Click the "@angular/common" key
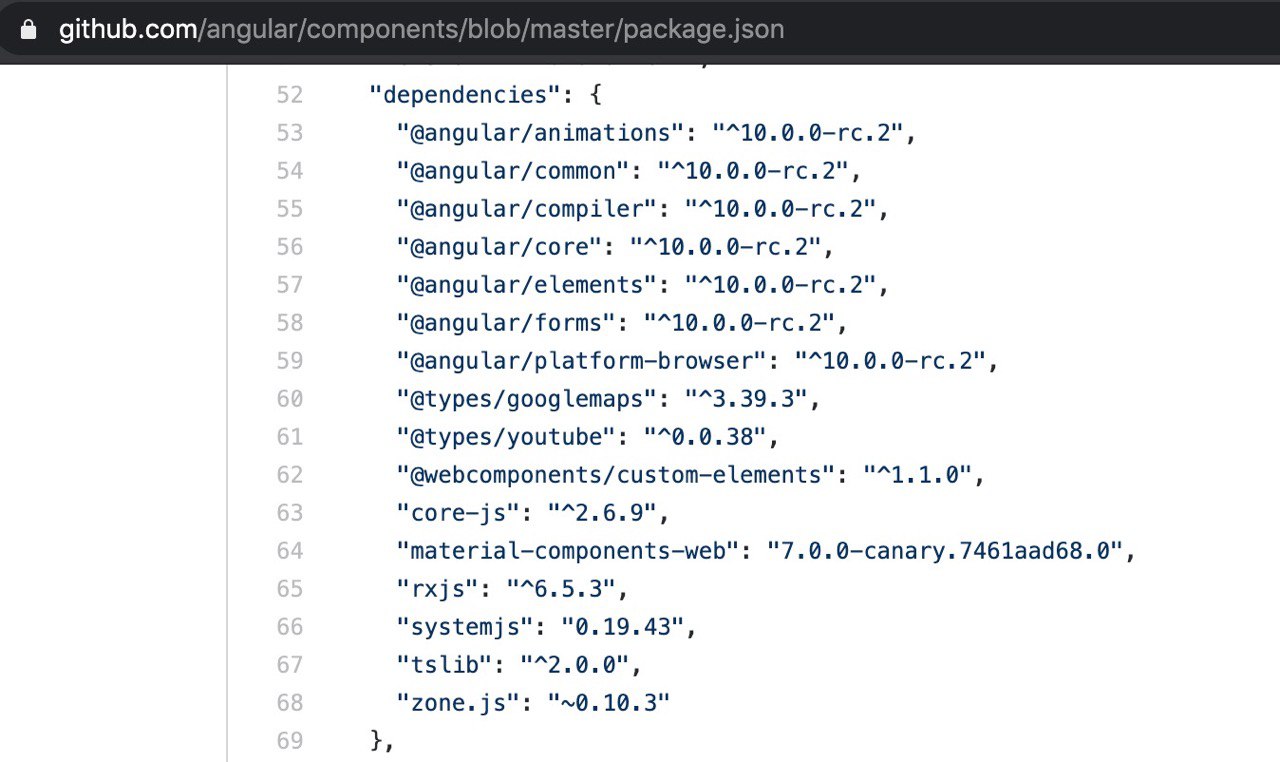This screenshot has width=1280, height=762. coord(512,171)
